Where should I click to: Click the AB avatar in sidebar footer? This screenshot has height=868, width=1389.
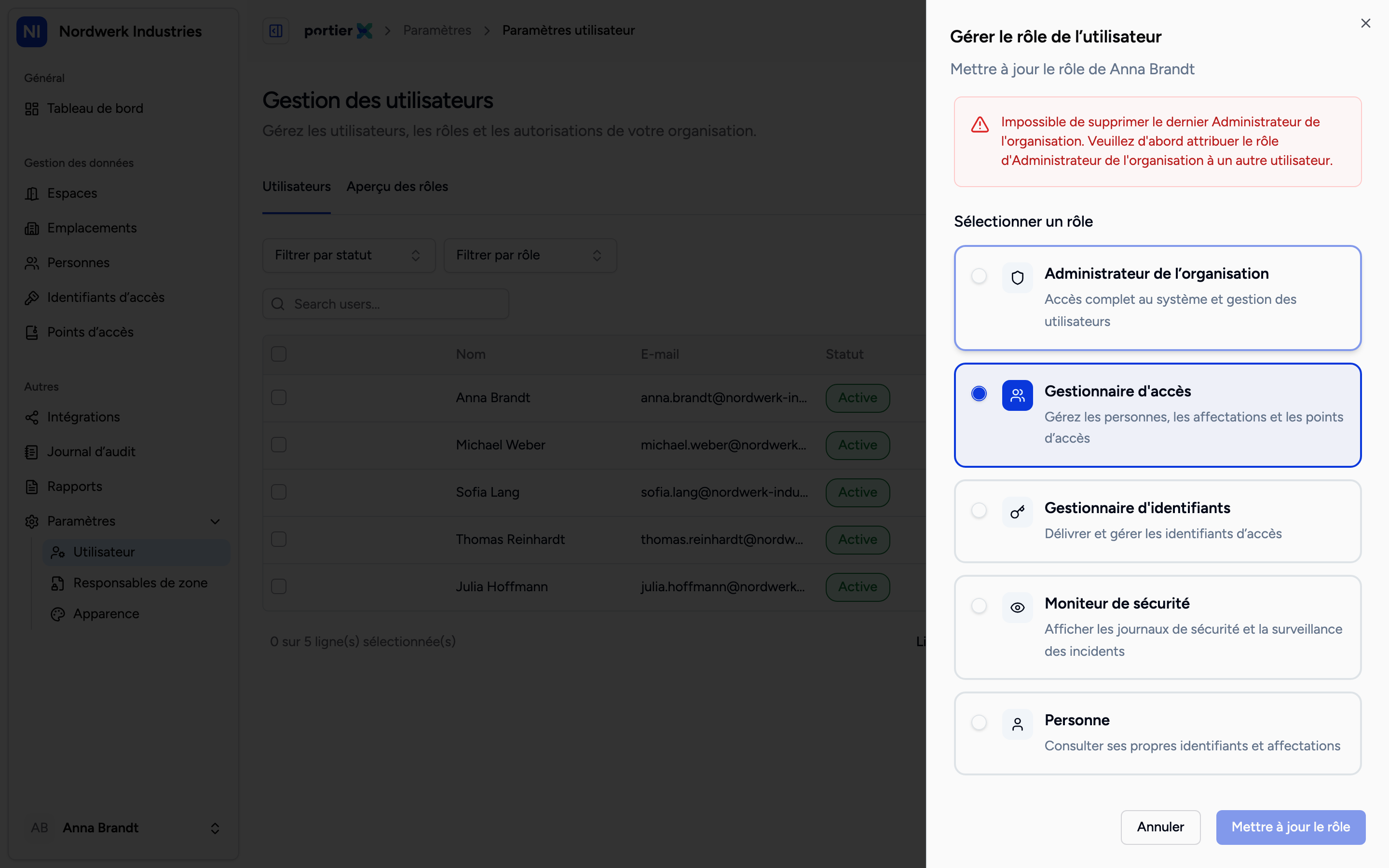[40, 828]
